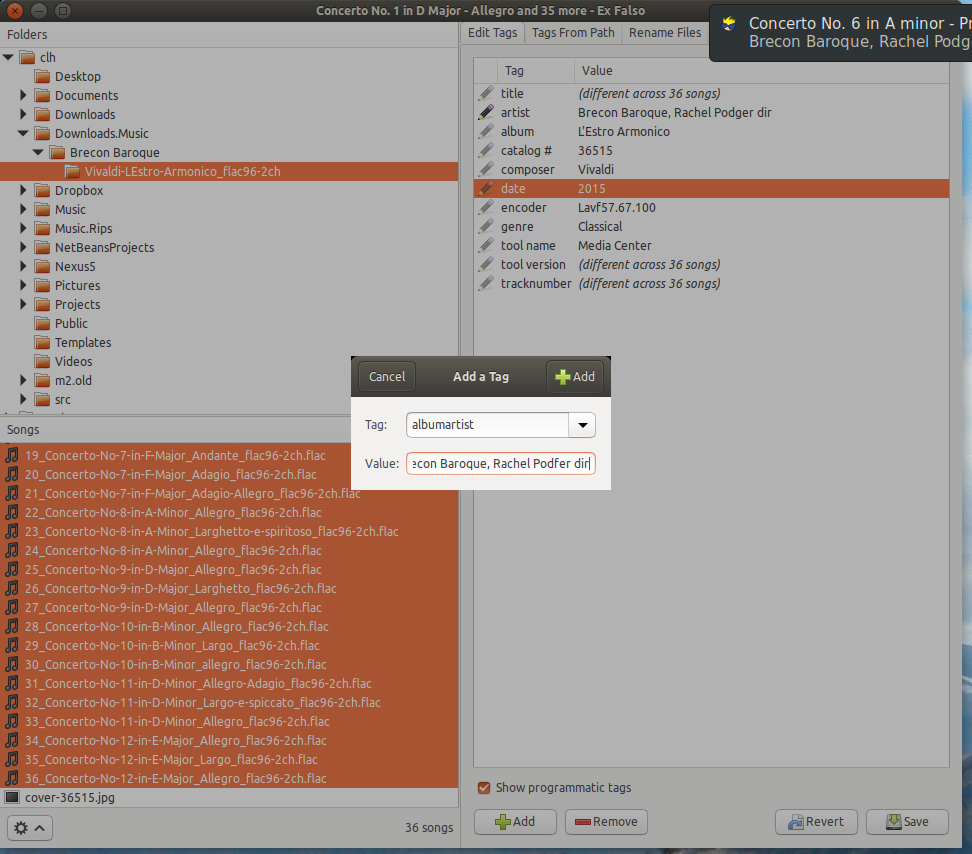Image resolution: width=972 pixels, height=854 pixels.
Task: Enable Show programmatic tags
Action: click(x=484, y=787)
